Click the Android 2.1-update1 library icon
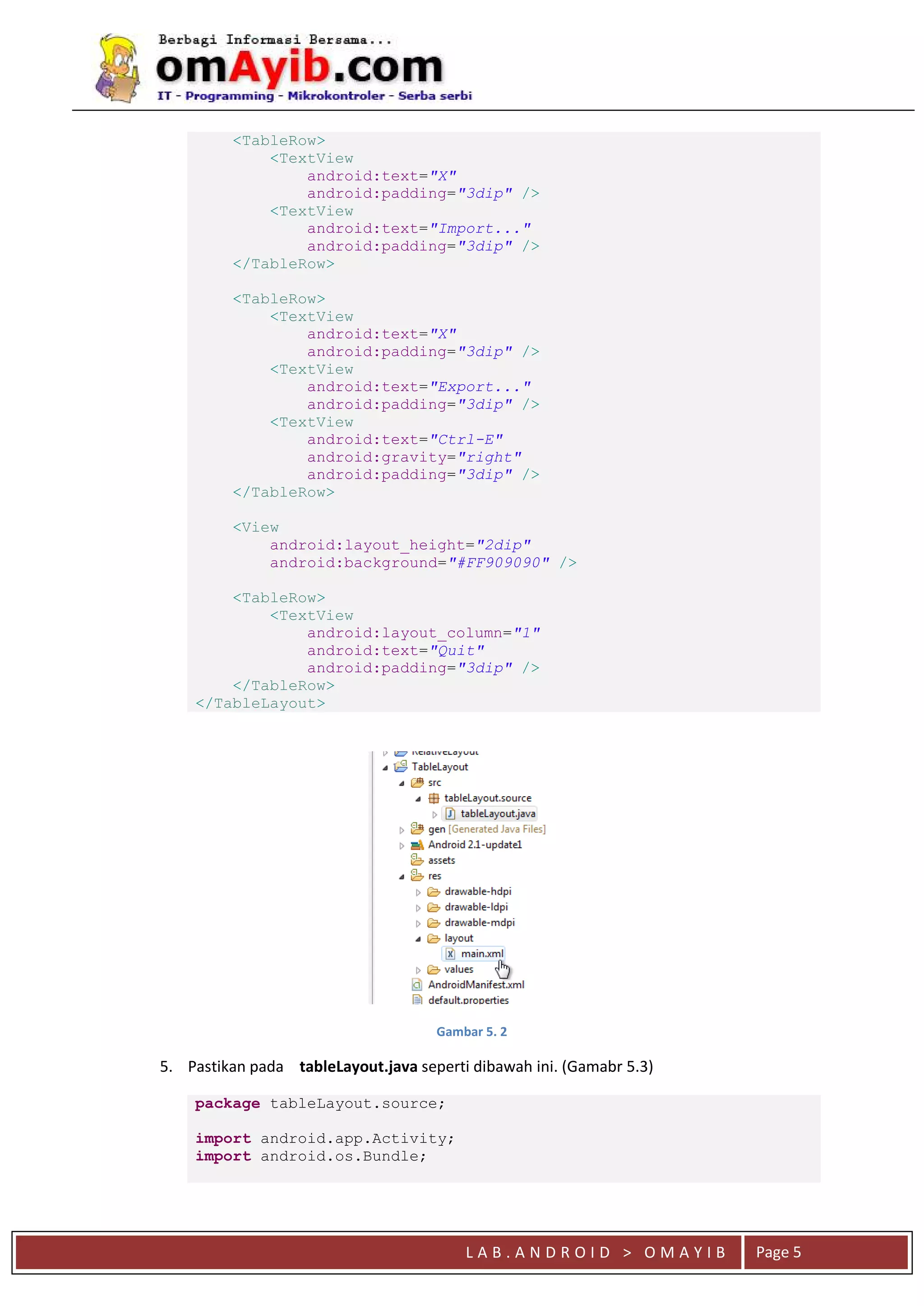 (418, 845)
